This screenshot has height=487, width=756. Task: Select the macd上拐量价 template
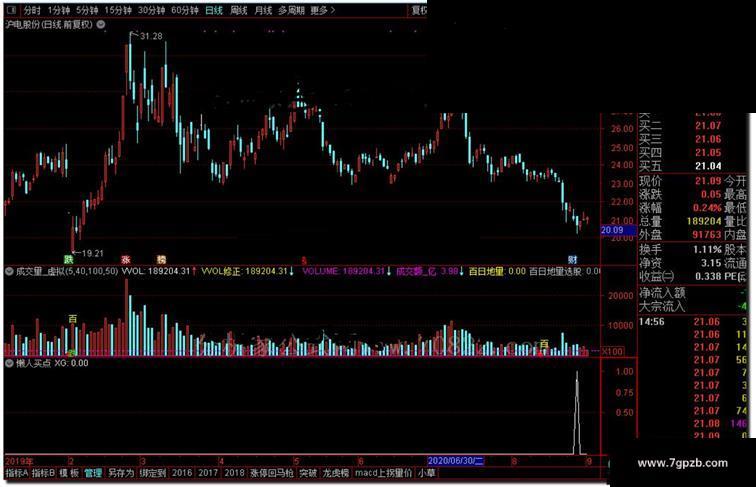384,473
